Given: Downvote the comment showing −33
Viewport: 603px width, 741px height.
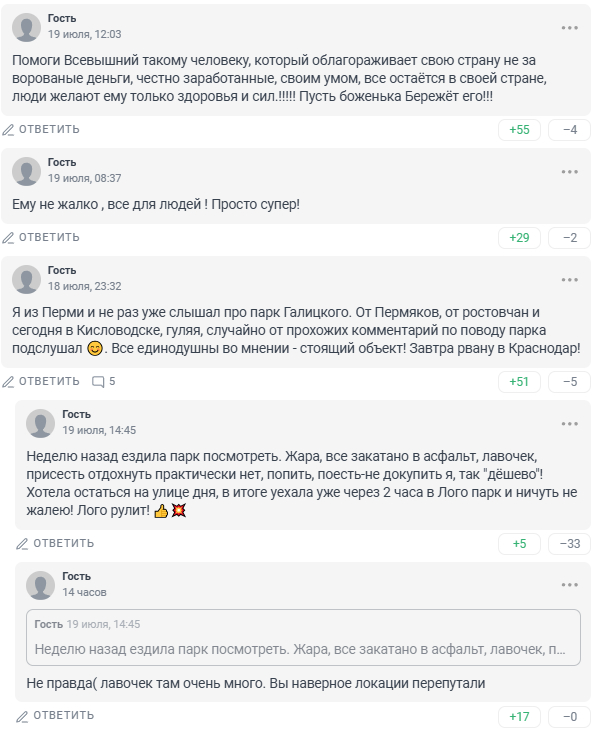Looking at the screenshot, I should [x=570, y=544].
